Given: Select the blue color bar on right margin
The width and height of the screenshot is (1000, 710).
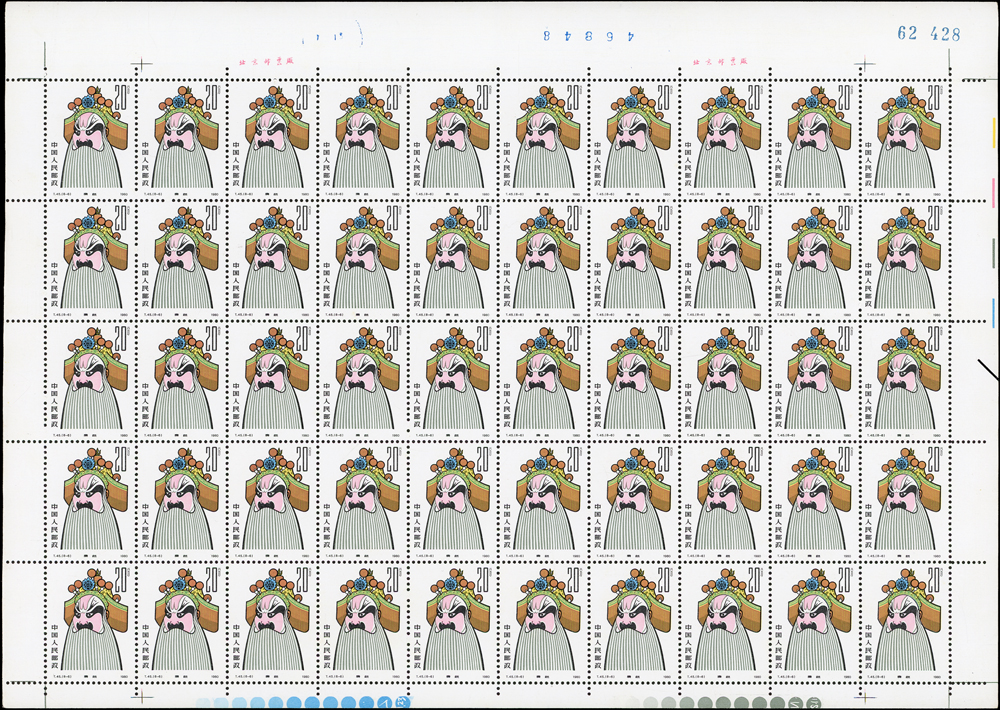Looking at the screenshot, I should [993, 315].
